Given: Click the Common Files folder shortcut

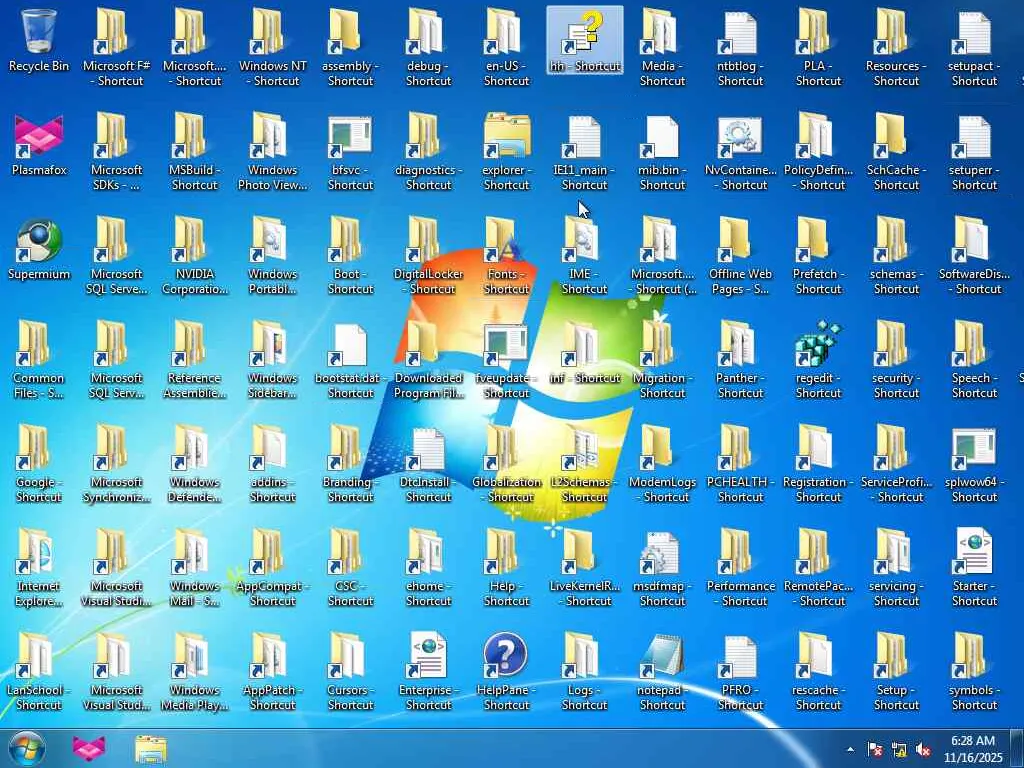Looking at the screenshot, I should point(39,360).
